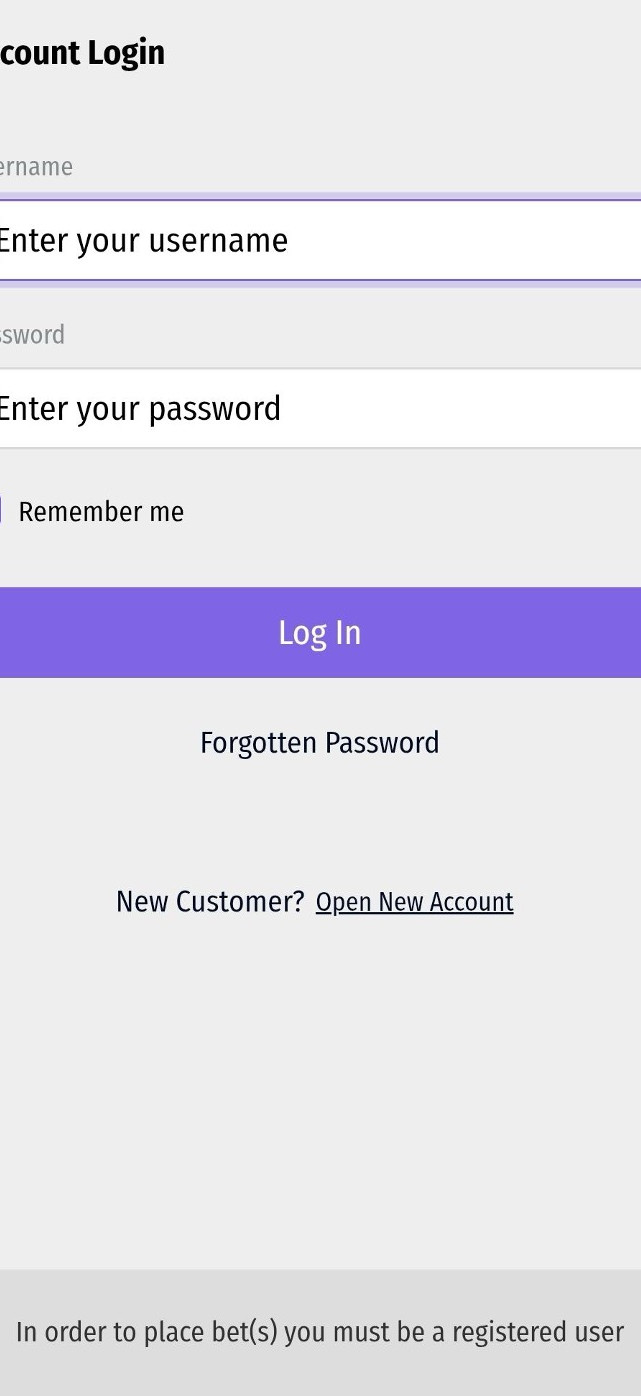
Task: Click the Remember me label text
Action: pyautogui.click(x=101, y=512)
